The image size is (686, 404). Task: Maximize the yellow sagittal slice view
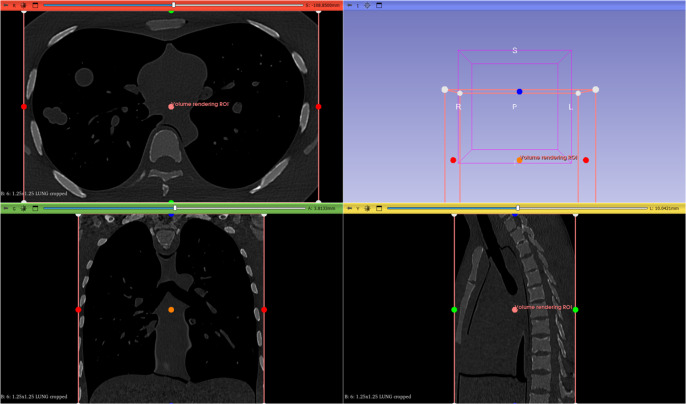tap(379, 208)
